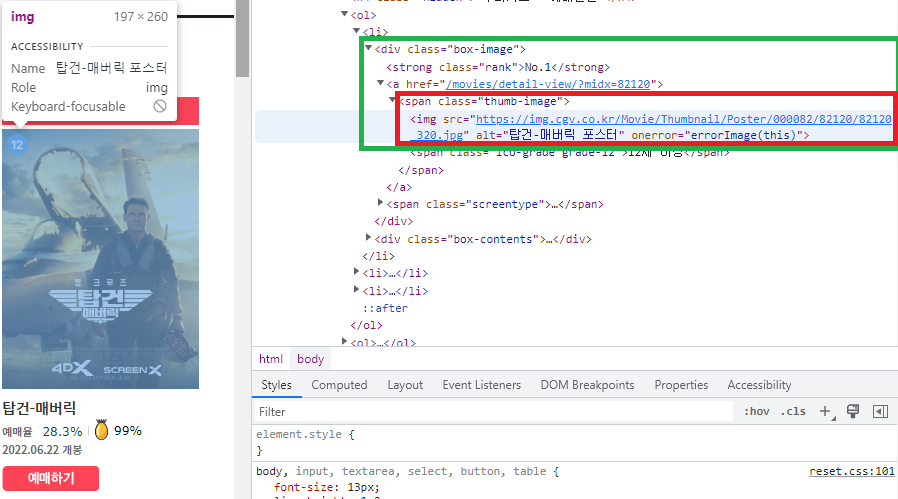The width and height of the screenshot is (898, 499).
Task: Select html in the breadcrumb bar
Action: coord(271,359)
